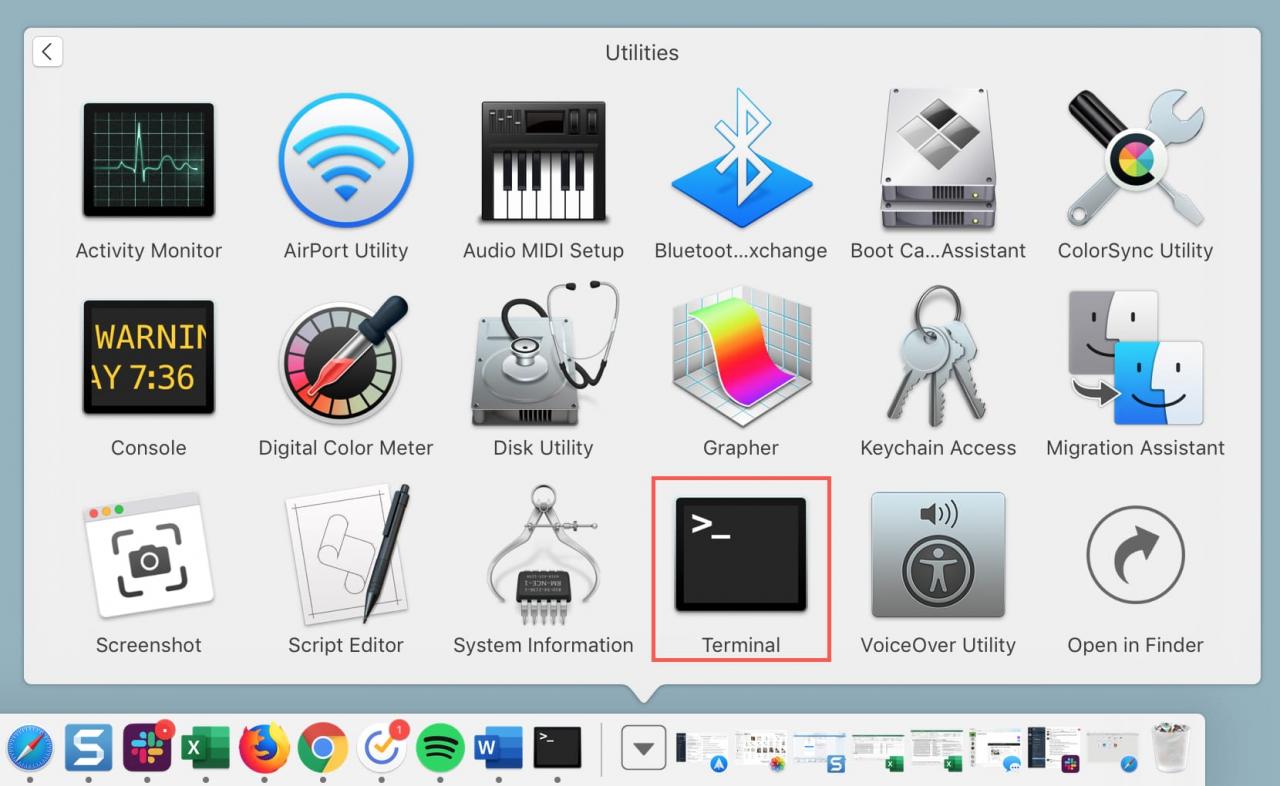The height and width of the screenshot is (786, 1280).
Task: Restore the minimized Photos window
Action: [x=761, y=750]
